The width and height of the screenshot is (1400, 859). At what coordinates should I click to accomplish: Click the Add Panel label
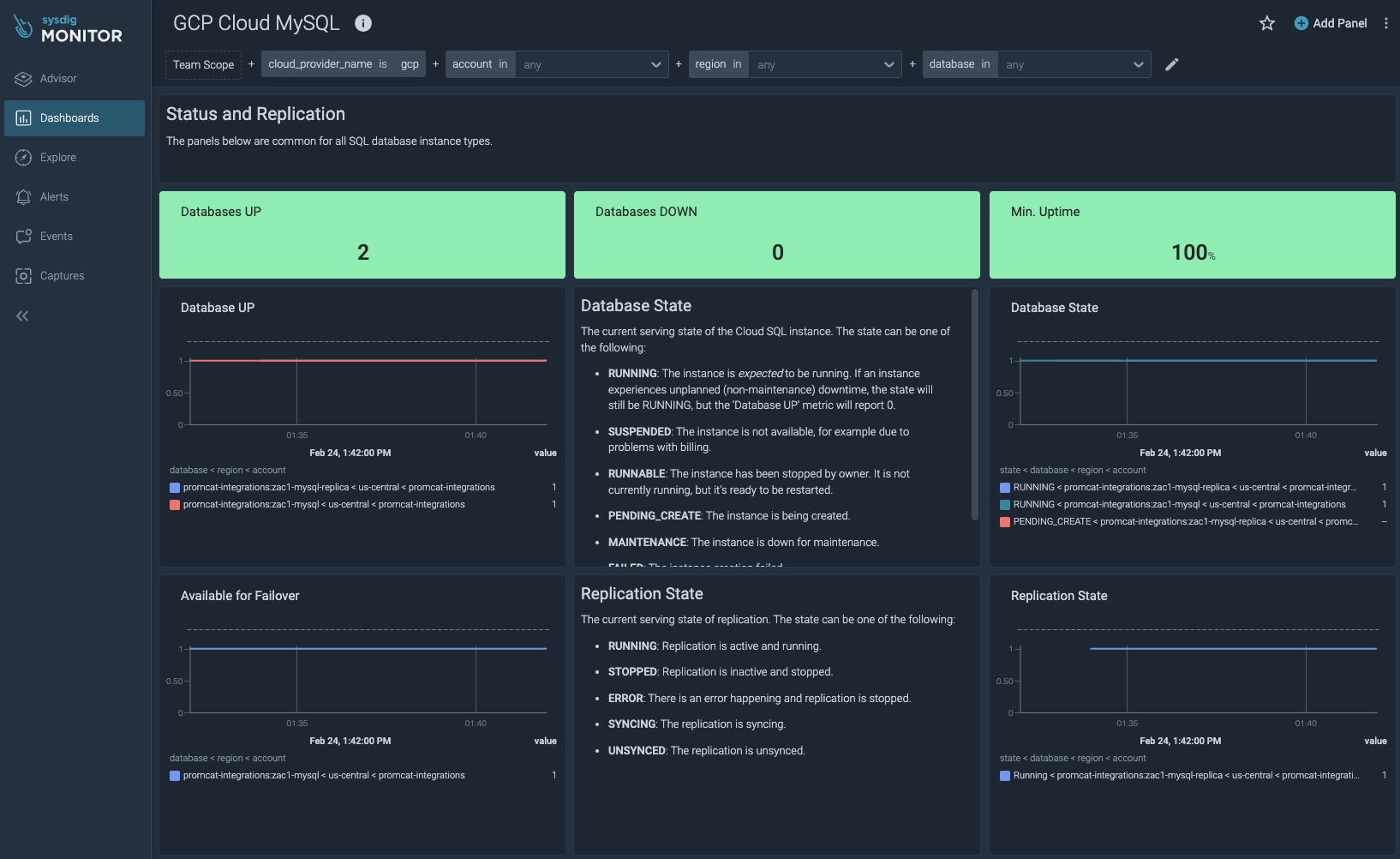[x=1340, y=23]
